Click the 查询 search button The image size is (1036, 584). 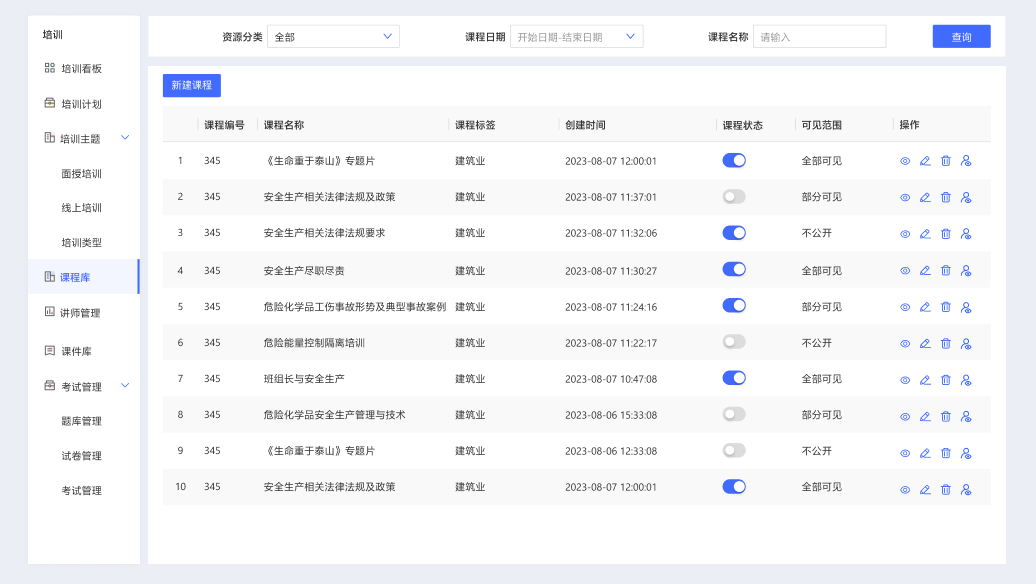(960, 36)
